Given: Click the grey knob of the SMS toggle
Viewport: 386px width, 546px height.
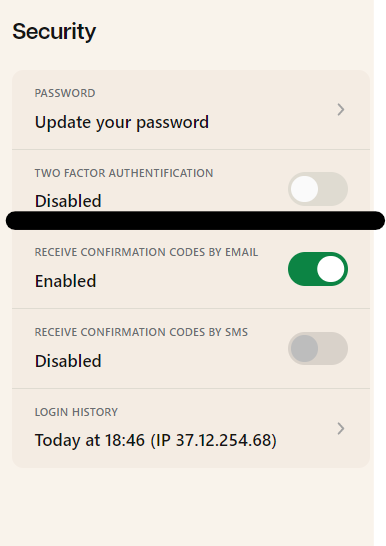Looking at the screenshot, I should [305, 349].
